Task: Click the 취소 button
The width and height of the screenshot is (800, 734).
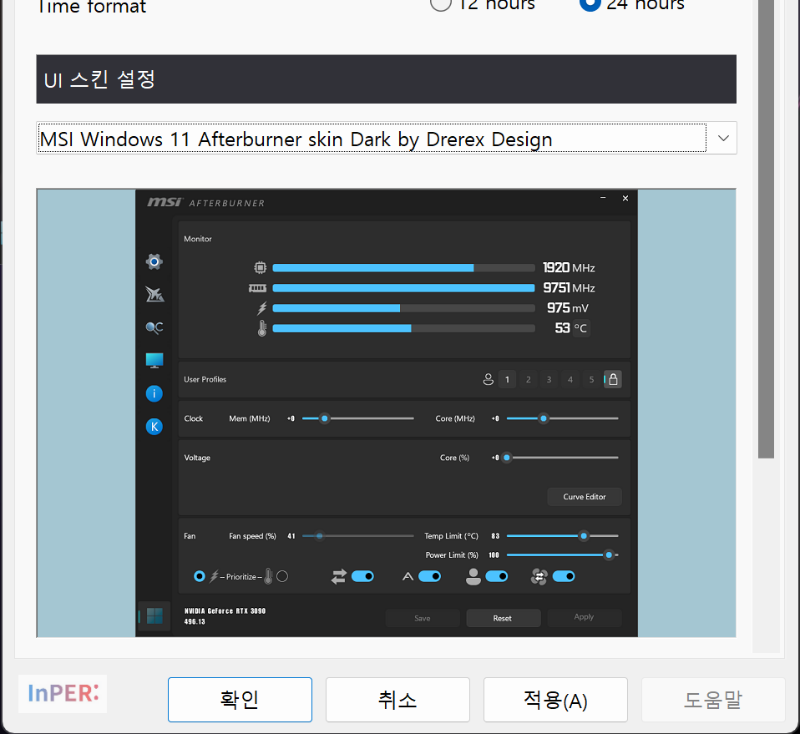Action: [x=397, y=699]
